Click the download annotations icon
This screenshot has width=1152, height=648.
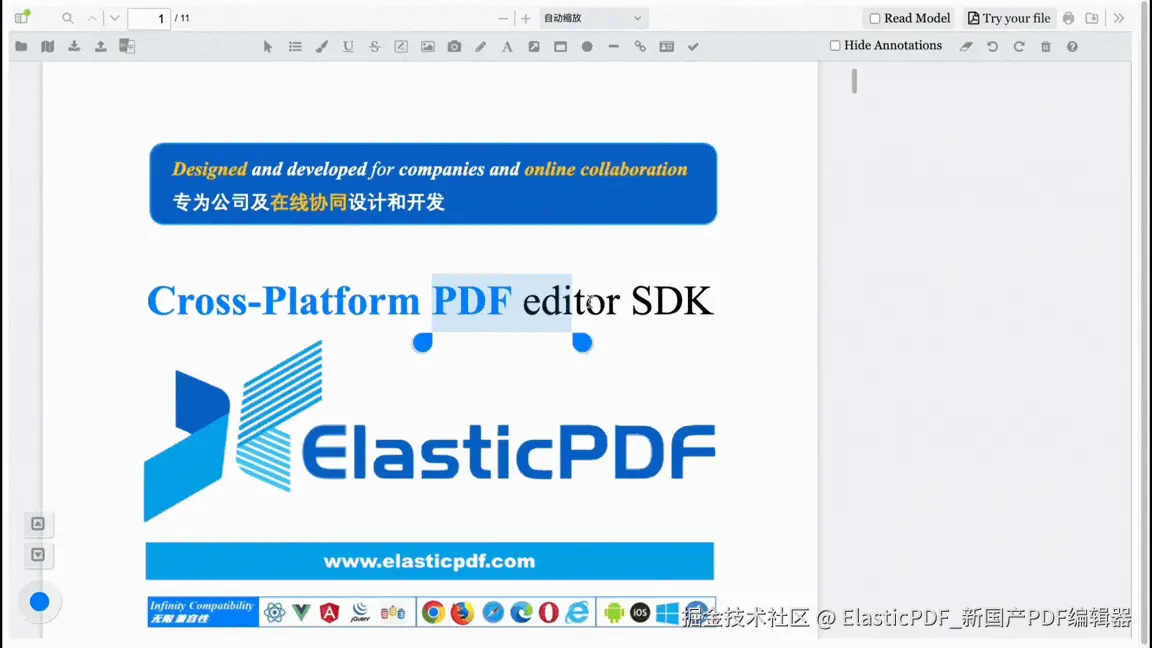(x=74, y=46)
